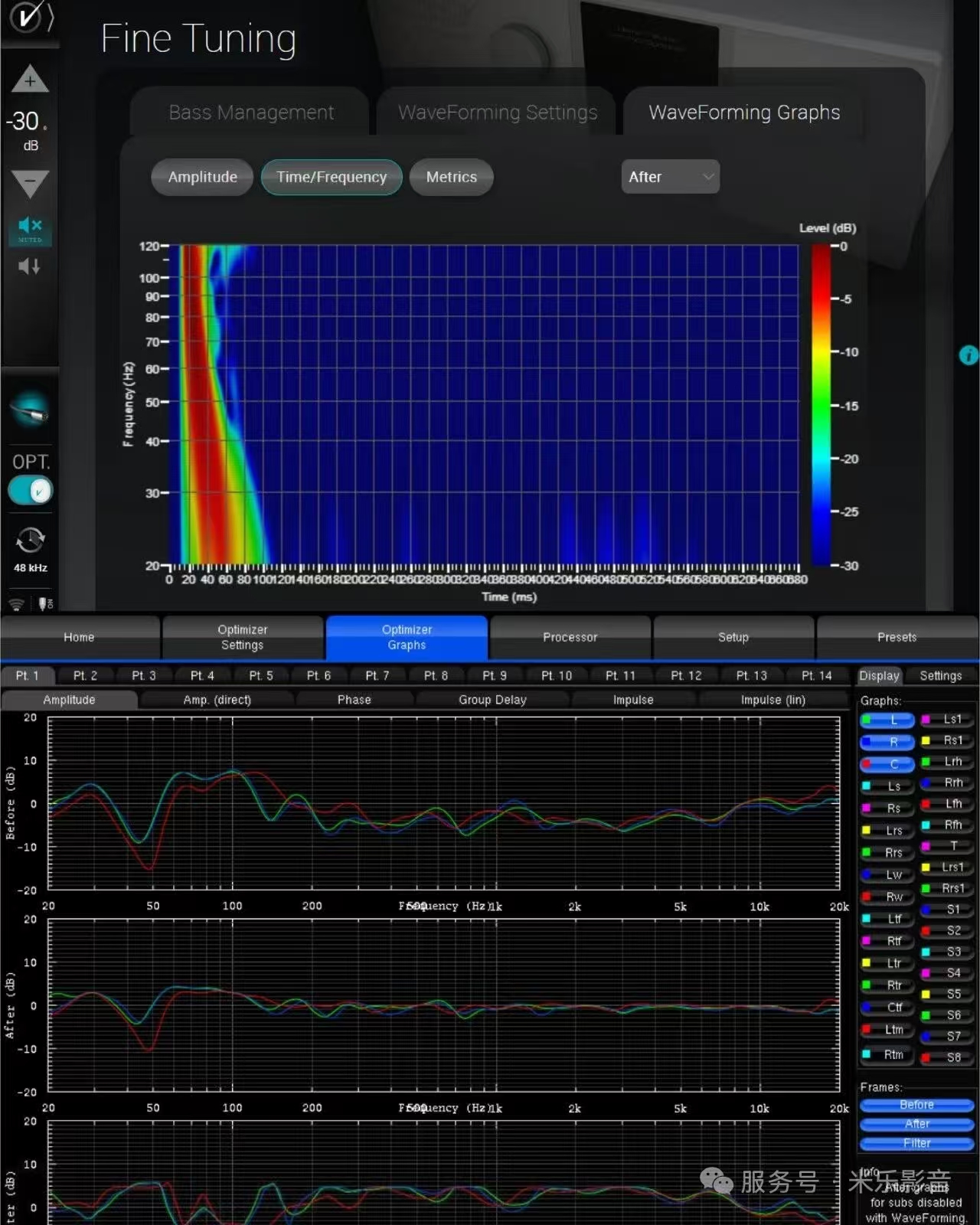Open the After dropdown menu
The width and height of the screenshot is (980, 1225).
click(x=670, y=177)
